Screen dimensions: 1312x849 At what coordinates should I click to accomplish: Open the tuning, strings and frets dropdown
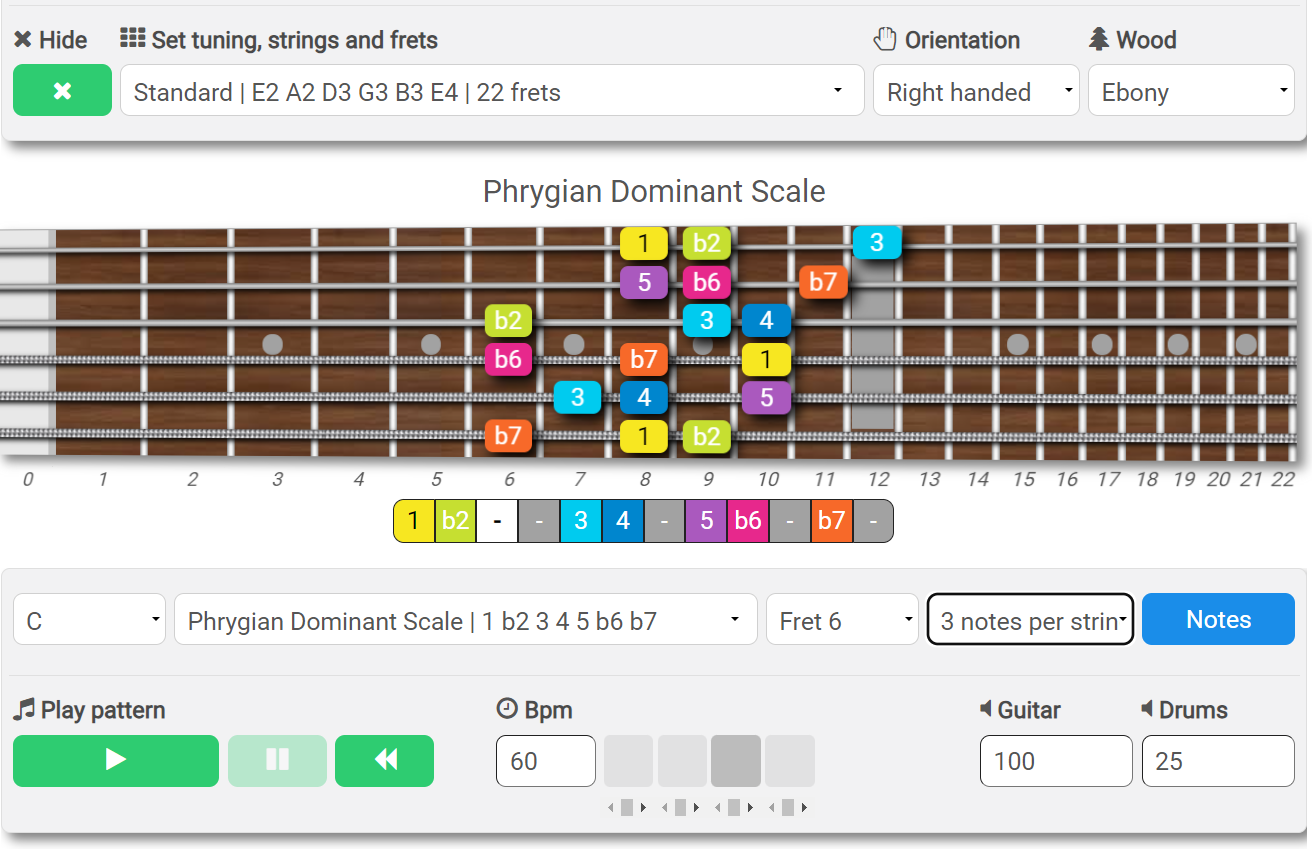point(492,91)
